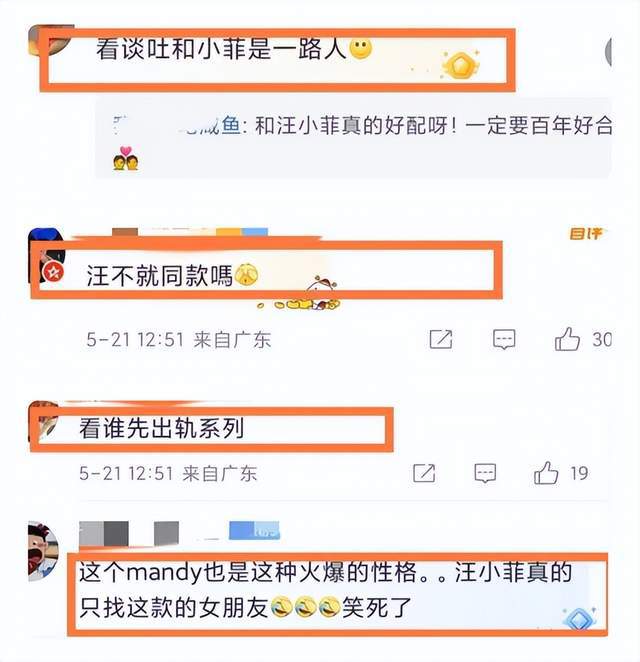Viewport: 640px width, 662px height.
Task: Tap the gold pentagon badge in top comment
Action: (459, 65)
